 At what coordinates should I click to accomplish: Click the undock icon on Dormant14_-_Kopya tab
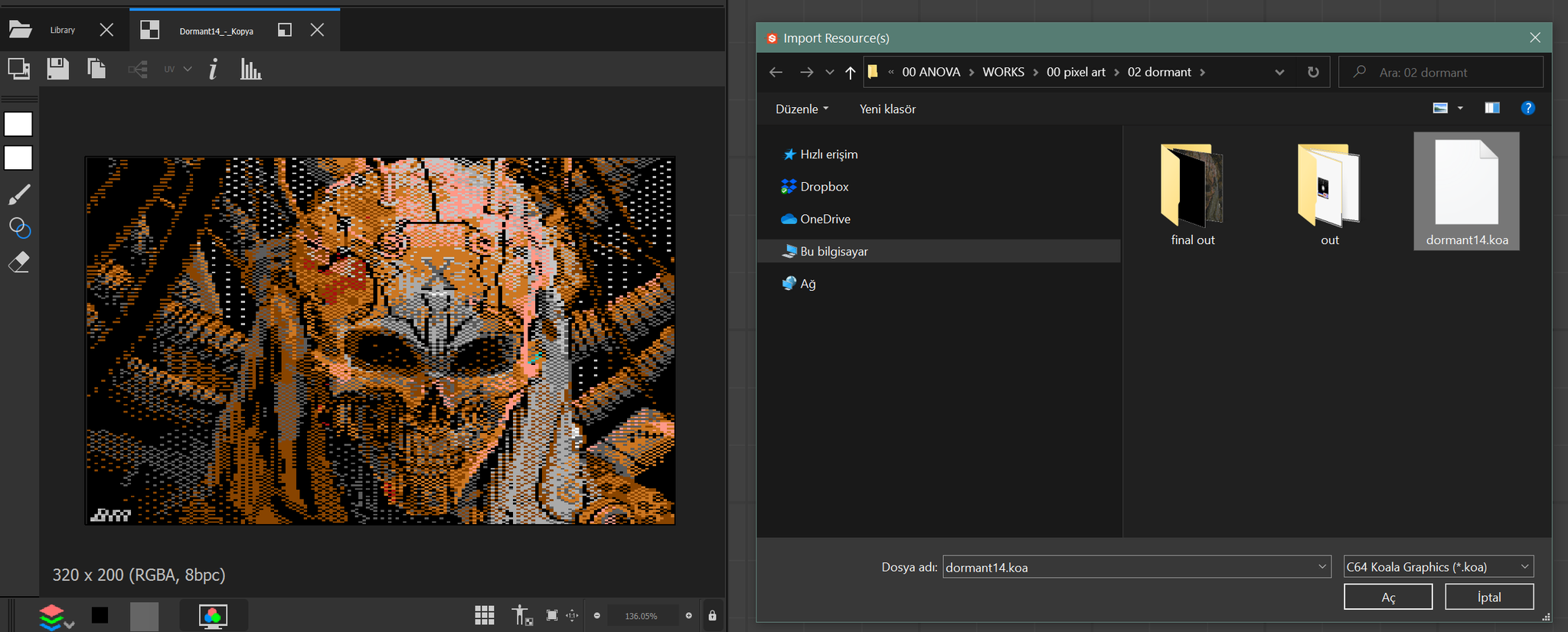tap(285, 30)
